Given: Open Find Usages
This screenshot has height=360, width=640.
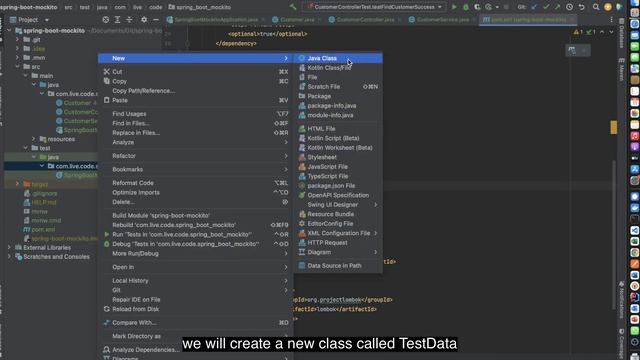Looking at the screenshot, I should (x=195, y=114).
